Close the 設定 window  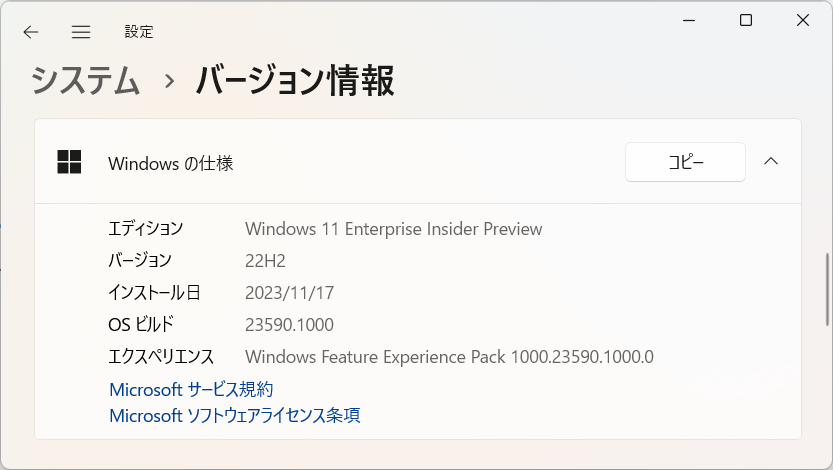coord(803,21)
